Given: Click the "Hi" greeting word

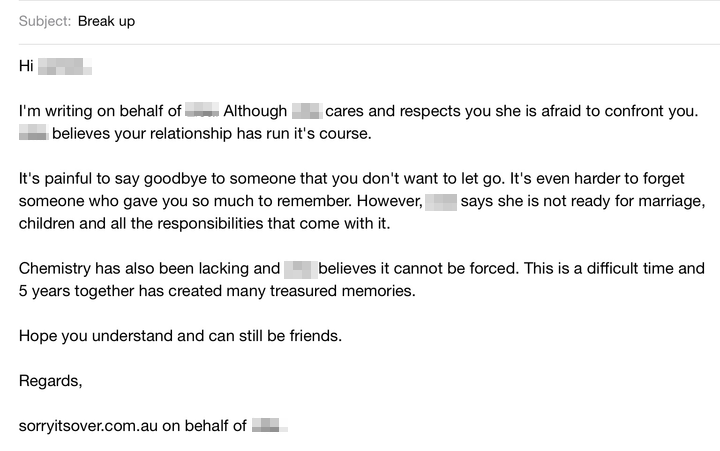Looking at the screenshot, I should [26, 67].
